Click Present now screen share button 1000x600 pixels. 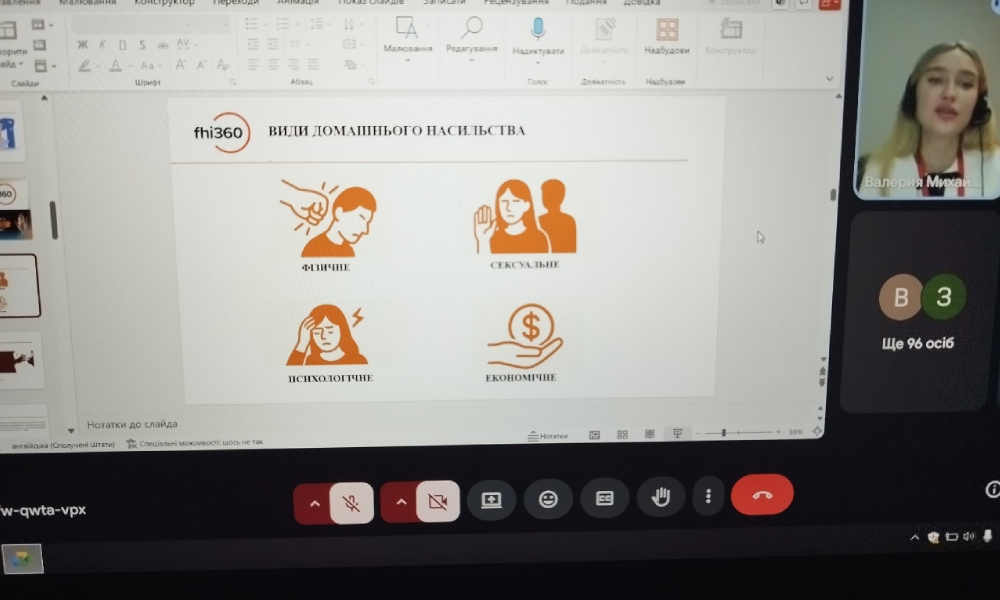tap(491, 499)
